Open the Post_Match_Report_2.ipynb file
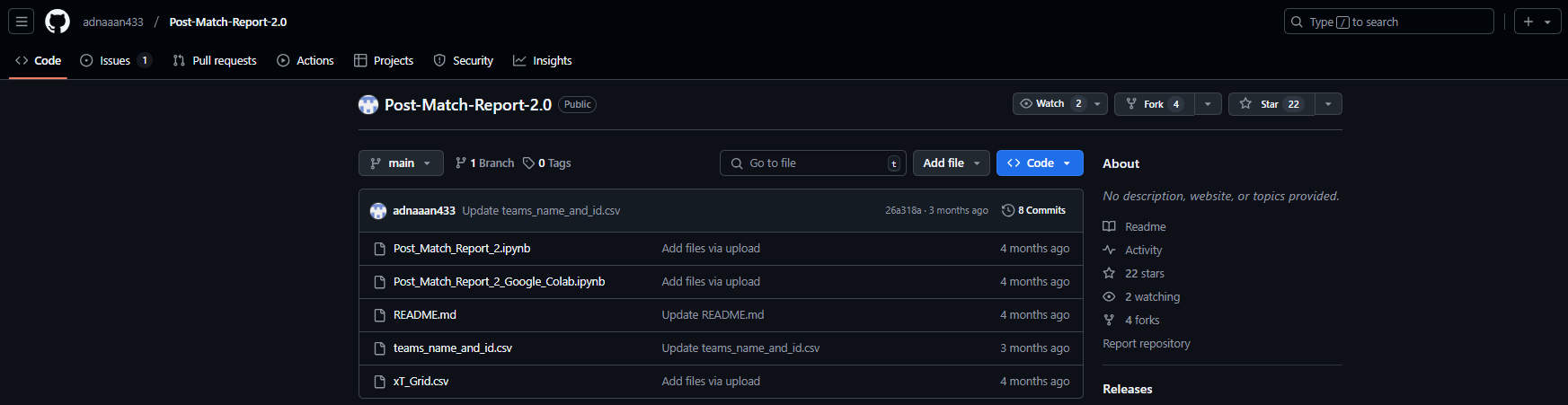The image size is (1568, 405). coord(462,249)
